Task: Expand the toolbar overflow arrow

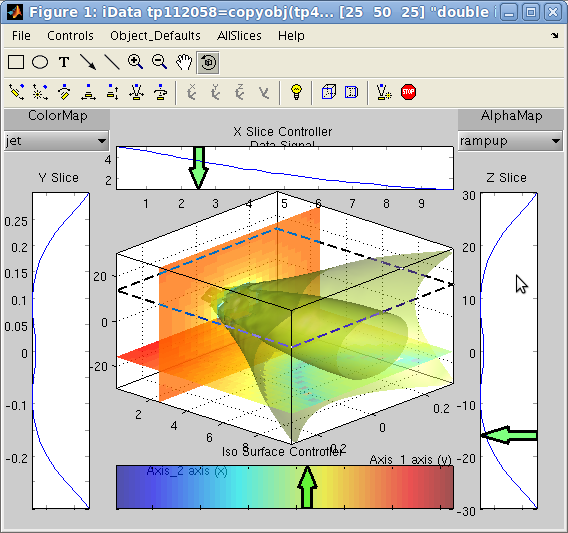Action: point(555,36)
